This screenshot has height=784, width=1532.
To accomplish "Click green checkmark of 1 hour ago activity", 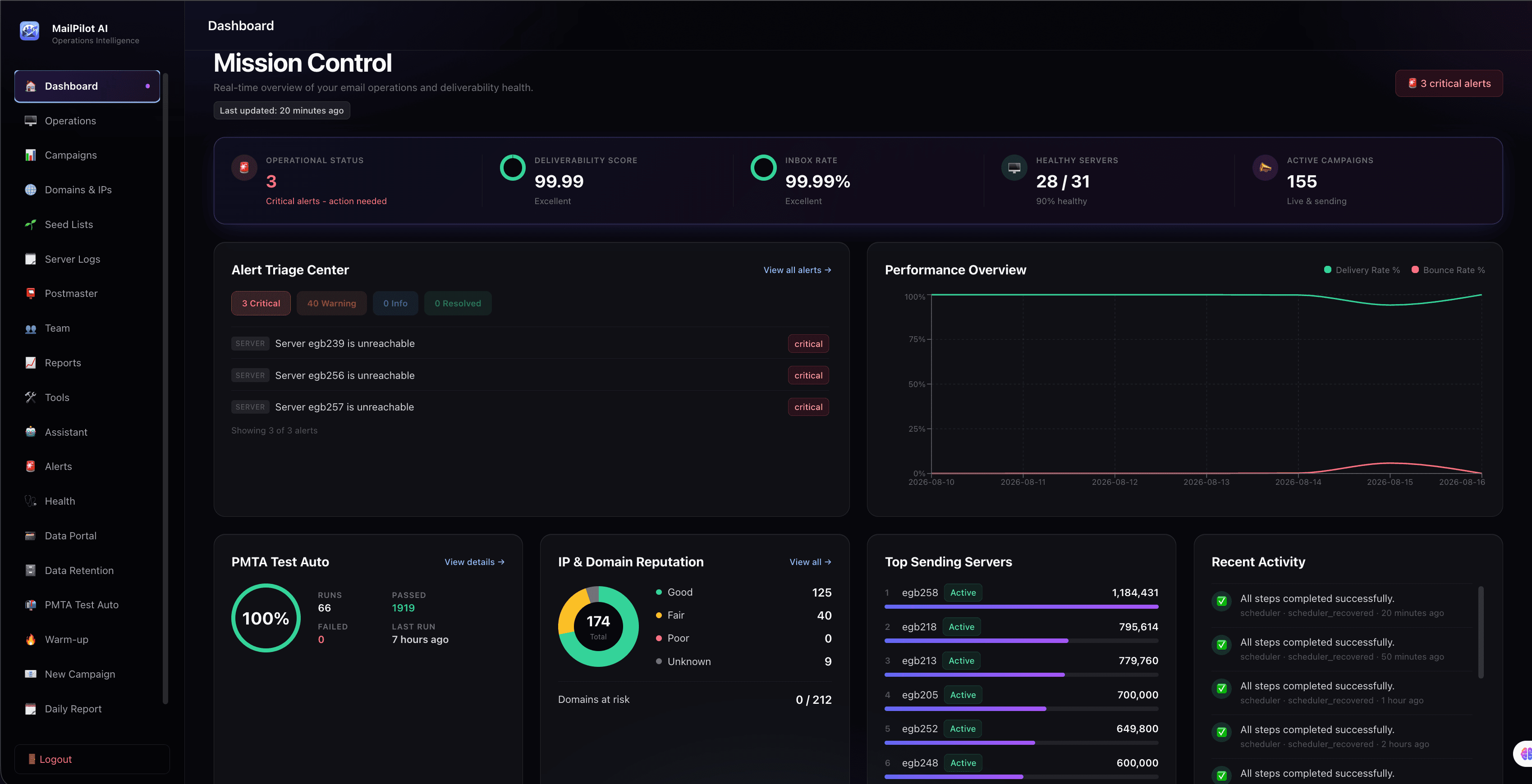I will click(1221, 688).
